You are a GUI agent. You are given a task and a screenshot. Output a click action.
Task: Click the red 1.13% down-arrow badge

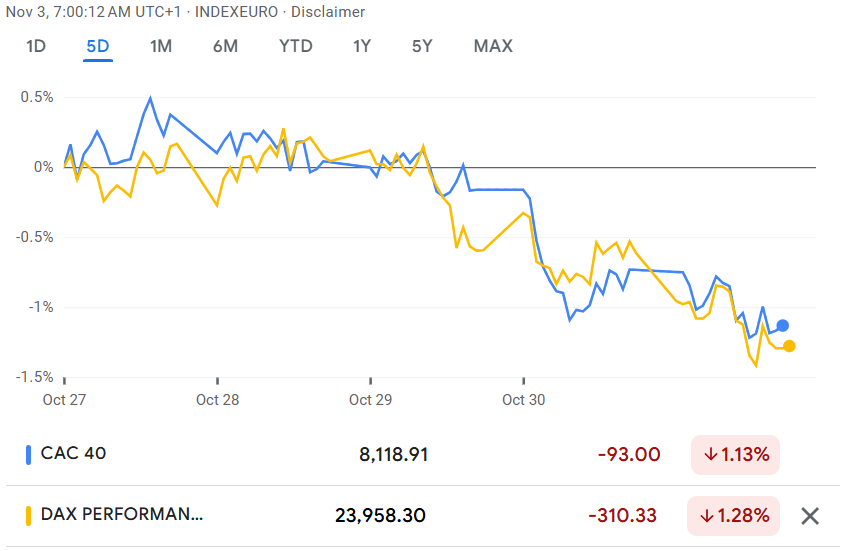[735, 455]
